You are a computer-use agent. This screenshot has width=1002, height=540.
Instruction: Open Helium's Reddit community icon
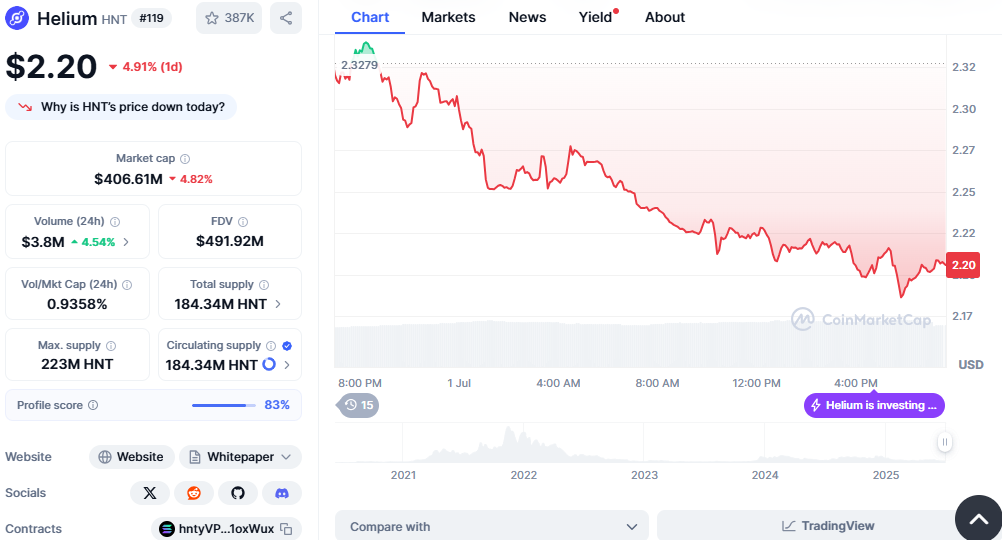point(194,493)
